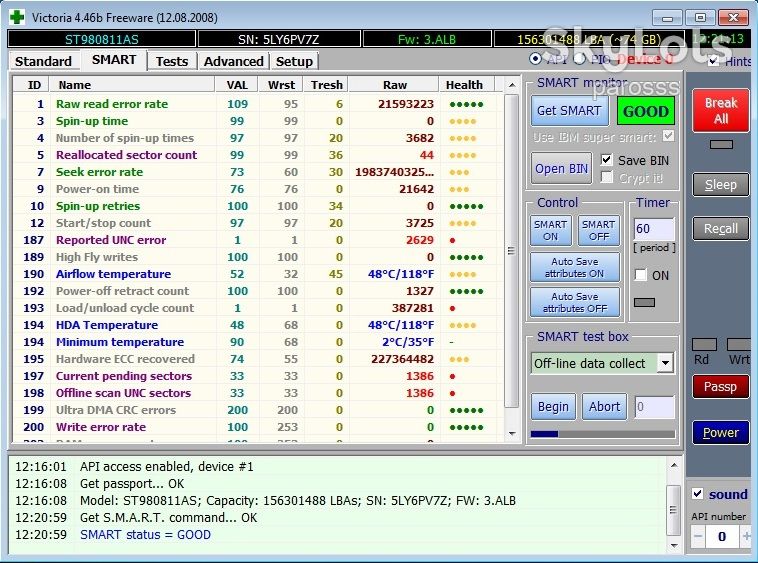Toggle Use IBM super smart checkbox
The height and width of the screenshot is (563, 758).
[668, 136]
